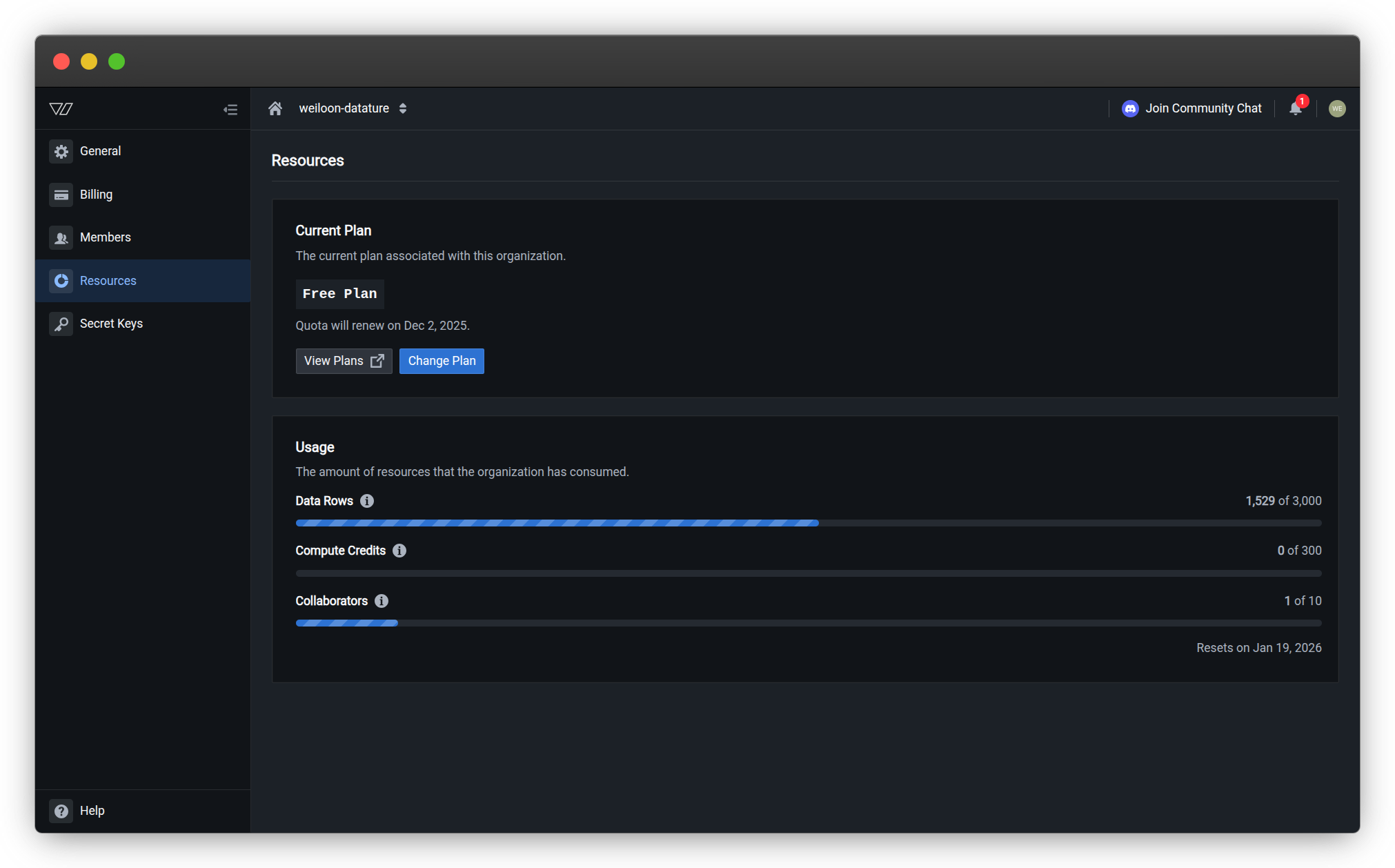Click the Collaborators info icon
This screenshot has width=1395, height=868.
point(382,601)
